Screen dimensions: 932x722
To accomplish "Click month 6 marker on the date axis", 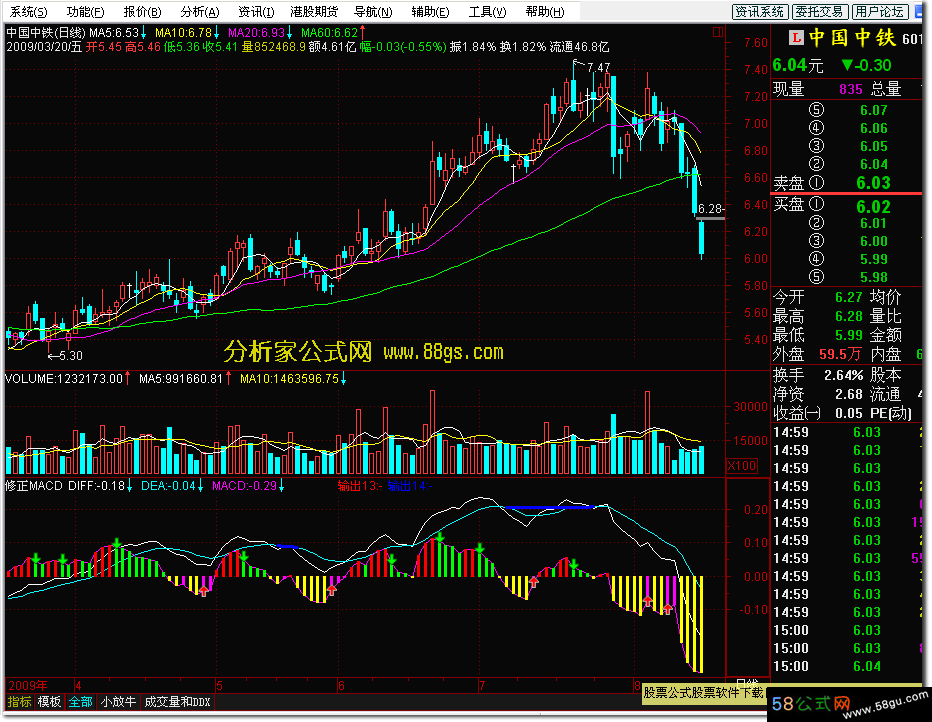I will click(341, 685).
